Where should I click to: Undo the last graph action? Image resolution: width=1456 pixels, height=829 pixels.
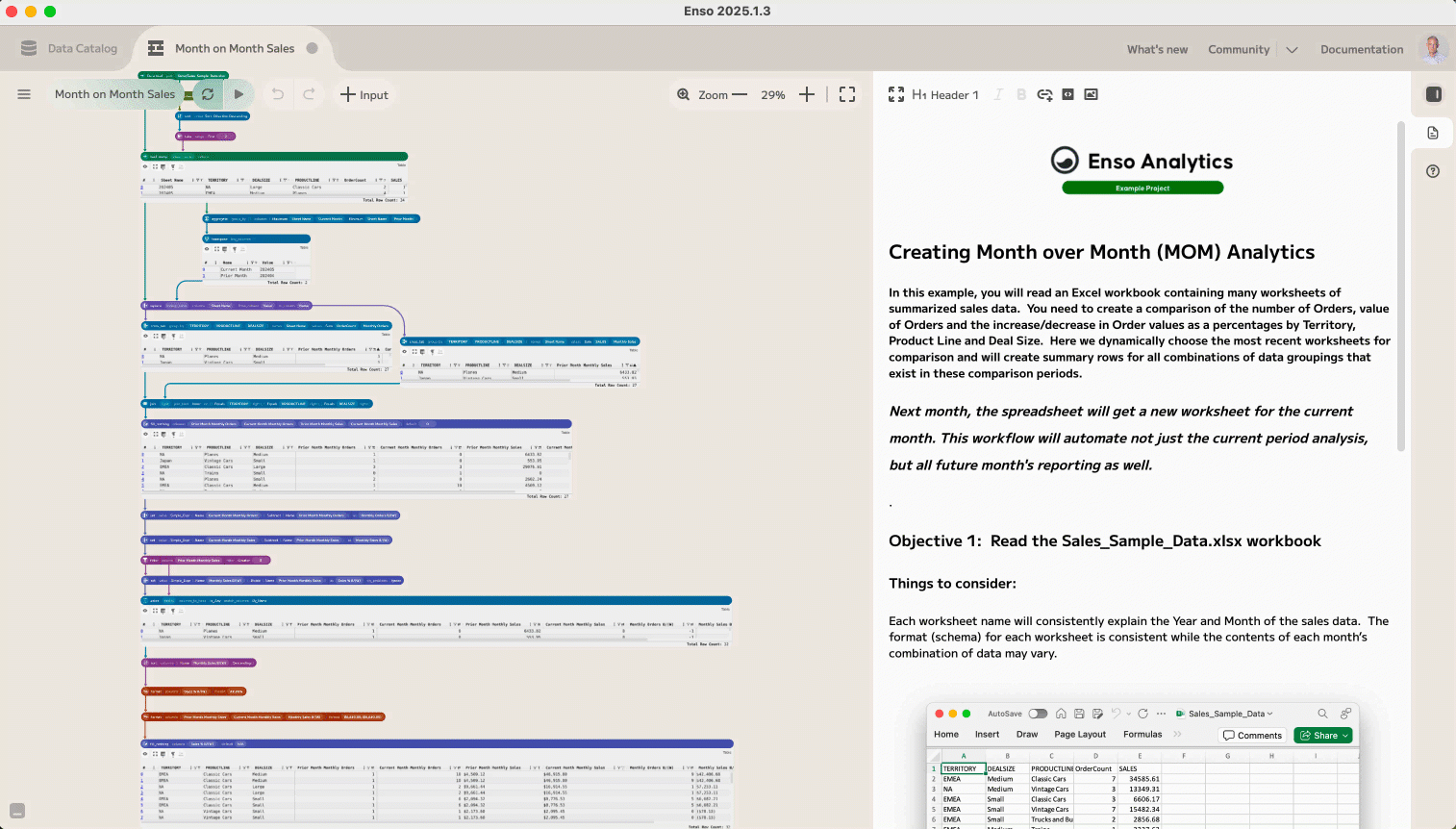click(278, 94)
